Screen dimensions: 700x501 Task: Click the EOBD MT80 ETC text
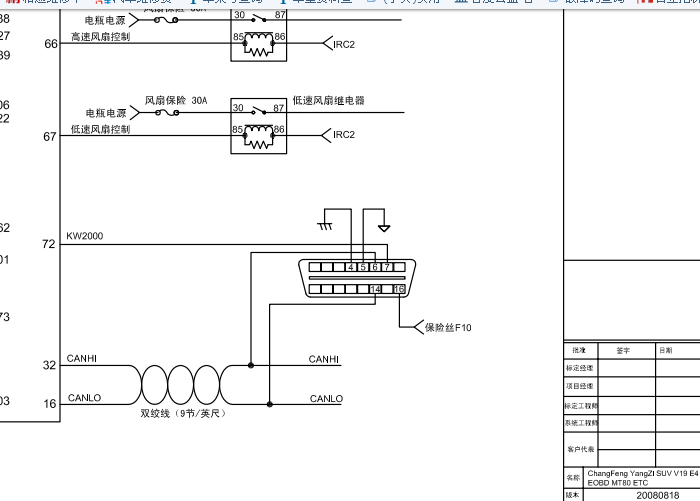click(x=617, y=483)
